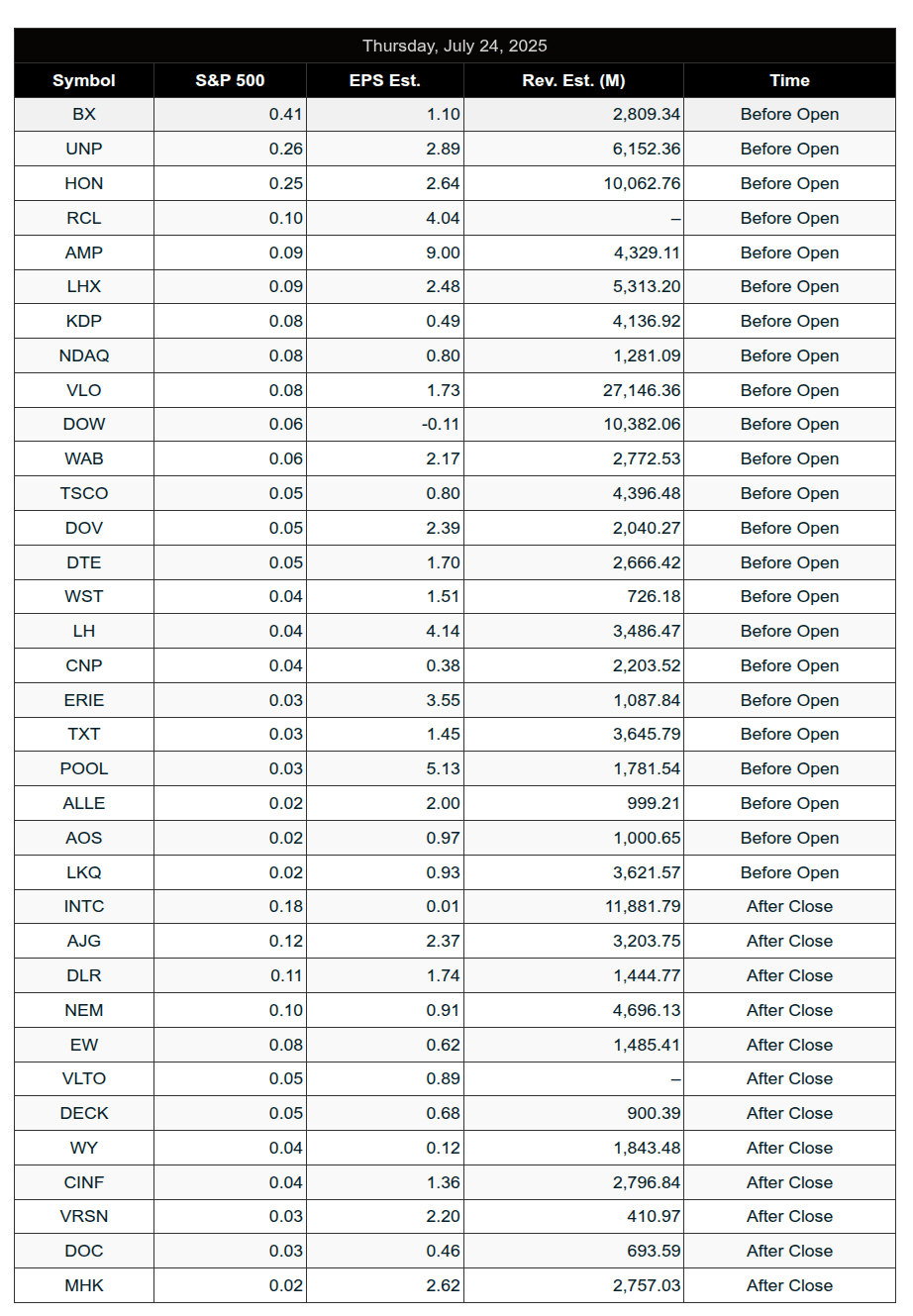This screenshot has height=1316, width=913.
Task: Open the POOL ticker symbol
Action: (x=84, y=768)
